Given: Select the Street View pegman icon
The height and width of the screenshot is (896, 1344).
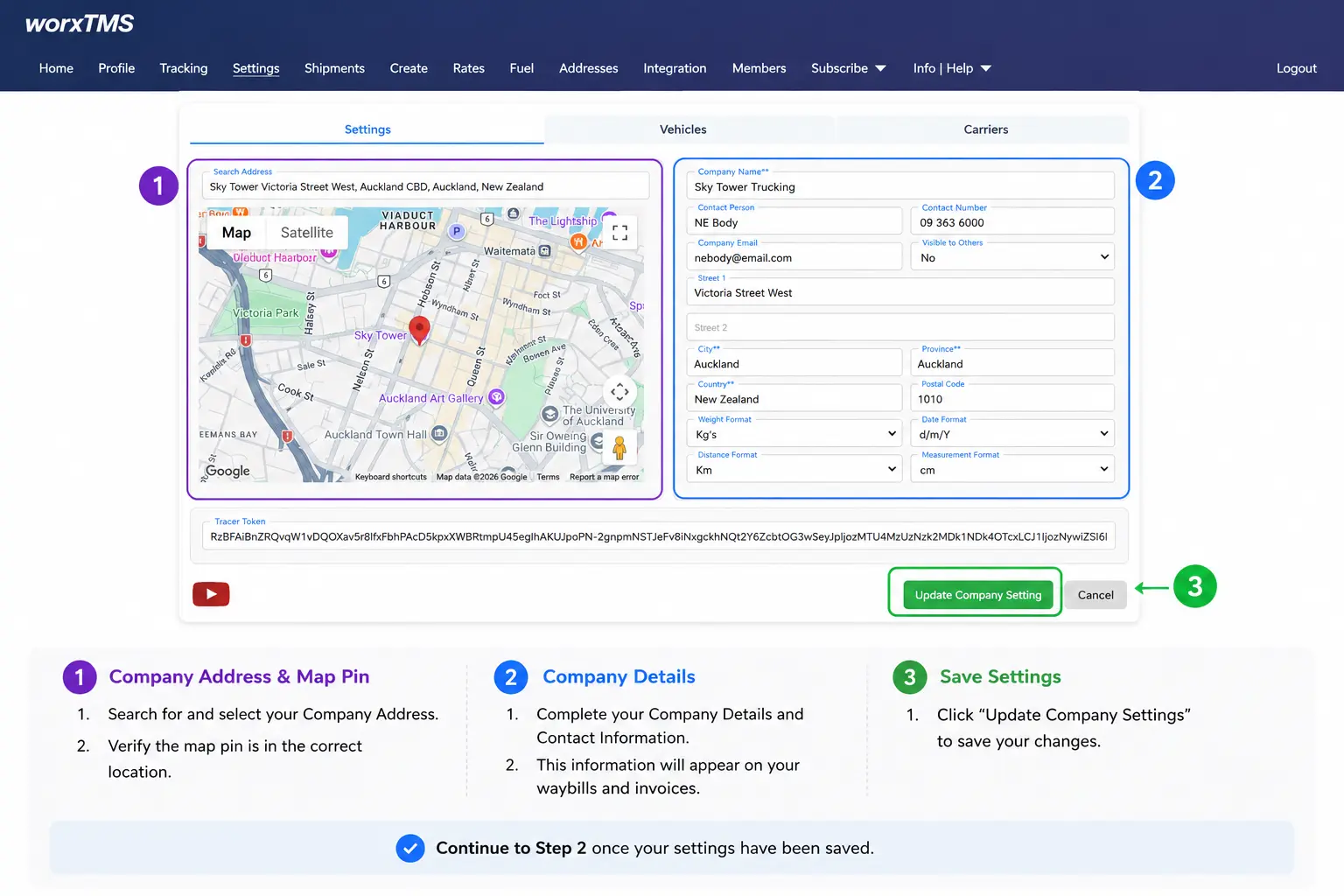Looking at the screenshot, I should [x=619, y=448].
